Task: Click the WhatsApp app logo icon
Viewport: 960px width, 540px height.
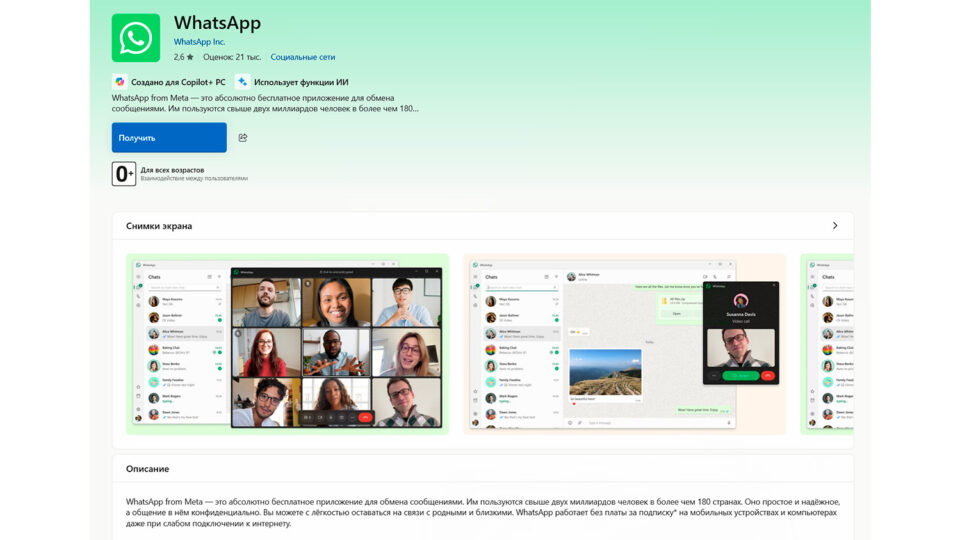Action: click(x=135, y=38)
